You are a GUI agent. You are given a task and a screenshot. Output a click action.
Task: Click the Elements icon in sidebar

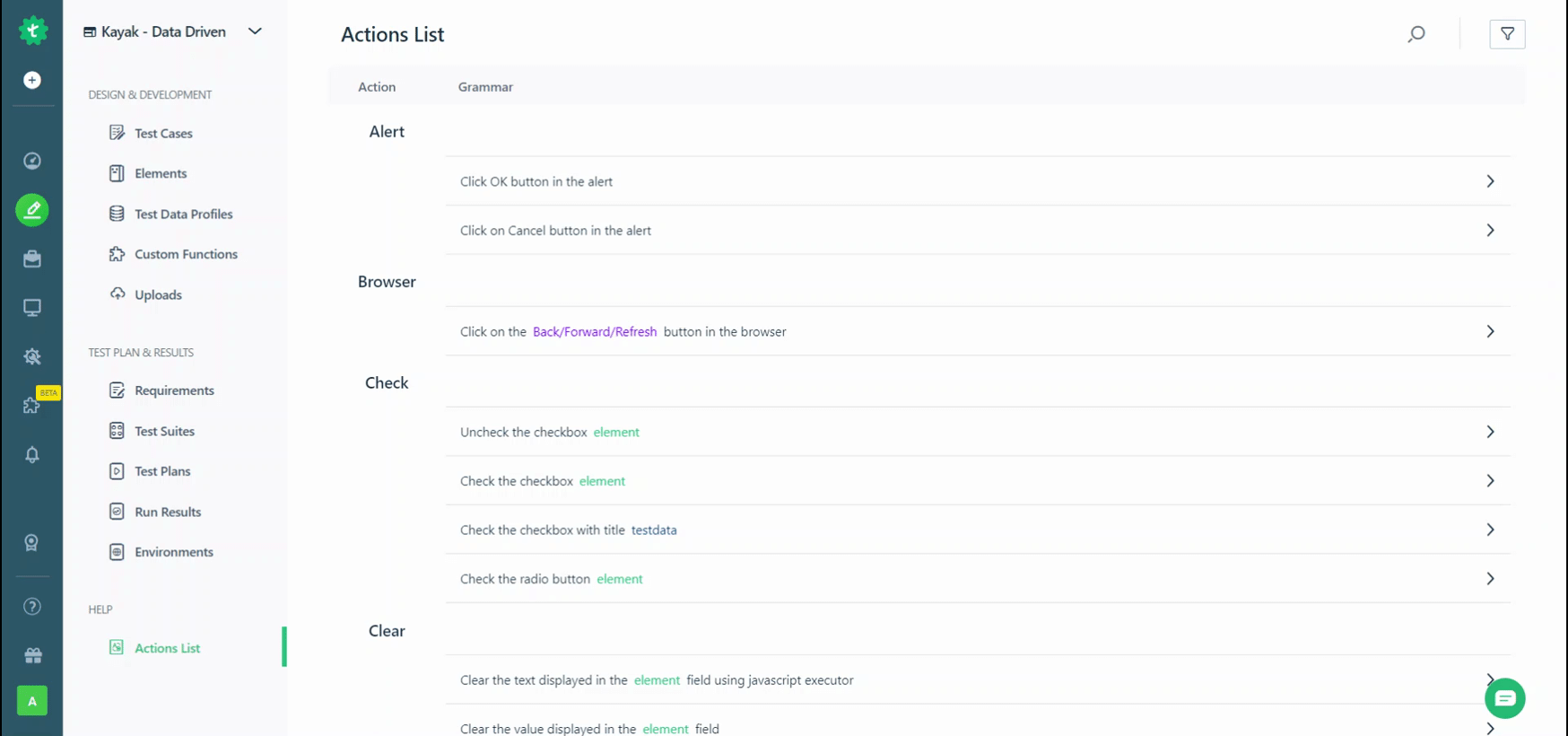117,173
